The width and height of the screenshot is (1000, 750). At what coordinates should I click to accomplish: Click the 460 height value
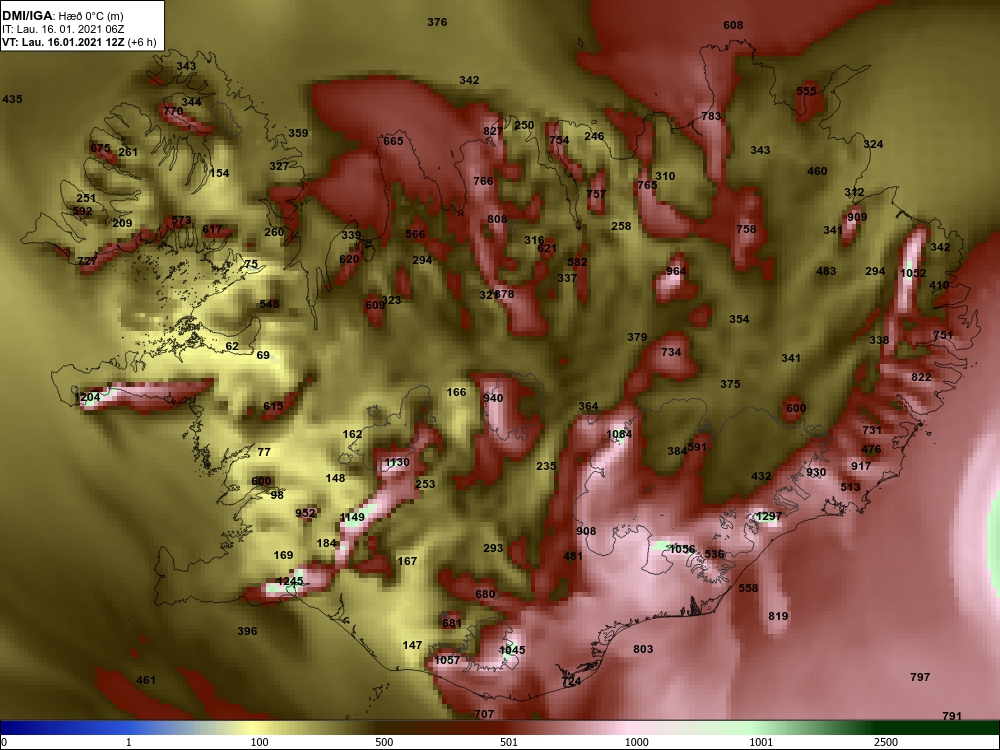click(817, 171)
